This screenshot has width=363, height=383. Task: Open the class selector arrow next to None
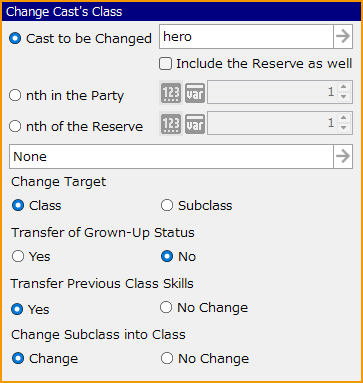343,156
